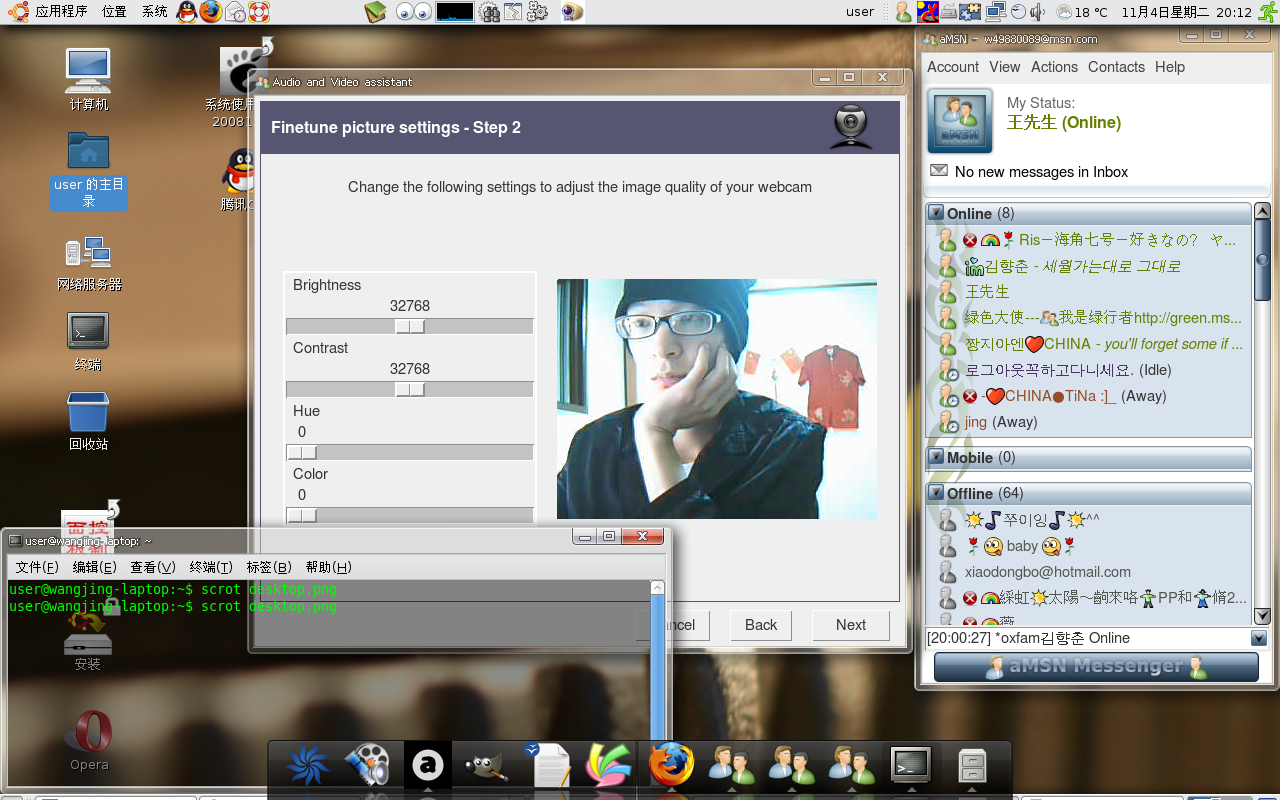Click the aMSN Messenger banner button
This screenshot has width=1280, height=800.
coord(1096,667)
